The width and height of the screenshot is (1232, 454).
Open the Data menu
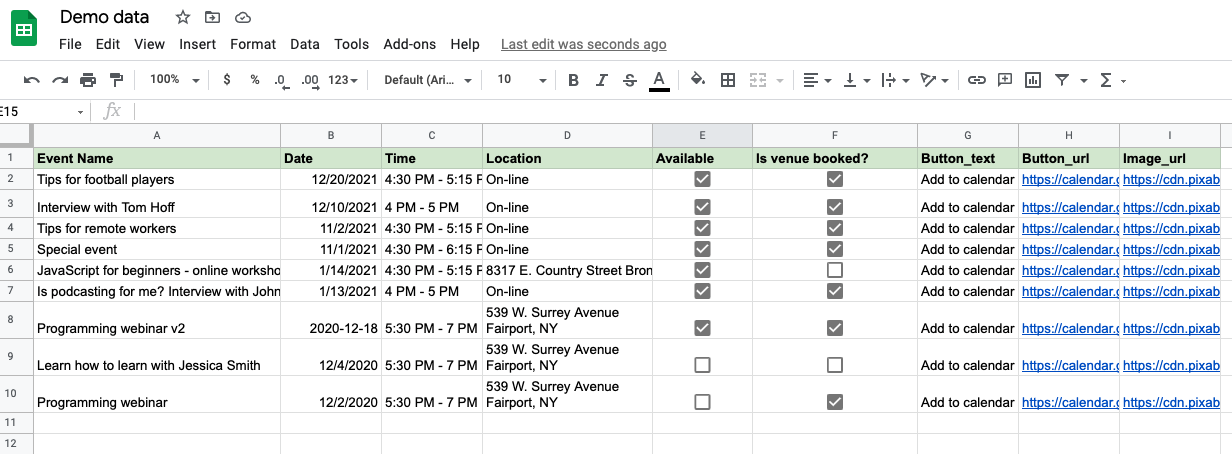pos(305,44)
